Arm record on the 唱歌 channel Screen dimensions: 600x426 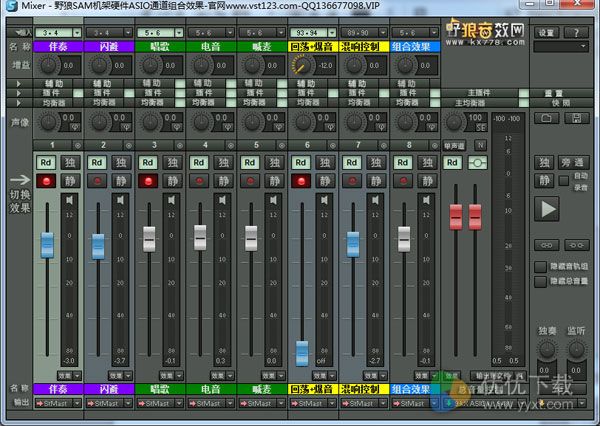pyautogui.click(x=148, y=181)
